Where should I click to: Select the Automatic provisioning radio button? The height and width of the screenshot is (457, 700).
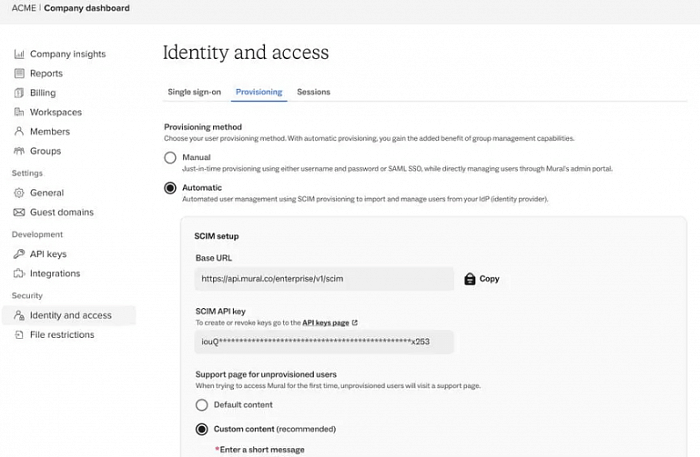(170, 188)
